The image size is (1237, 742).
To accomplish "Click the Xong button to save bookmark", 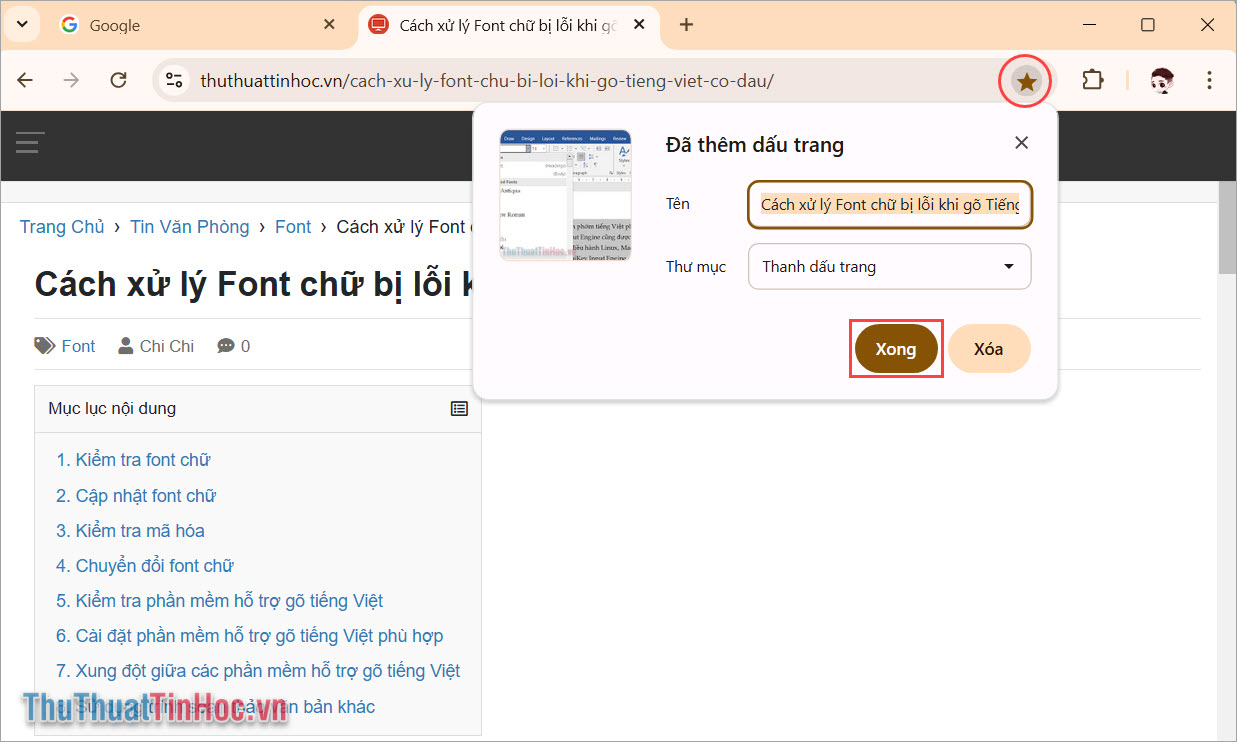I will 895,348.
